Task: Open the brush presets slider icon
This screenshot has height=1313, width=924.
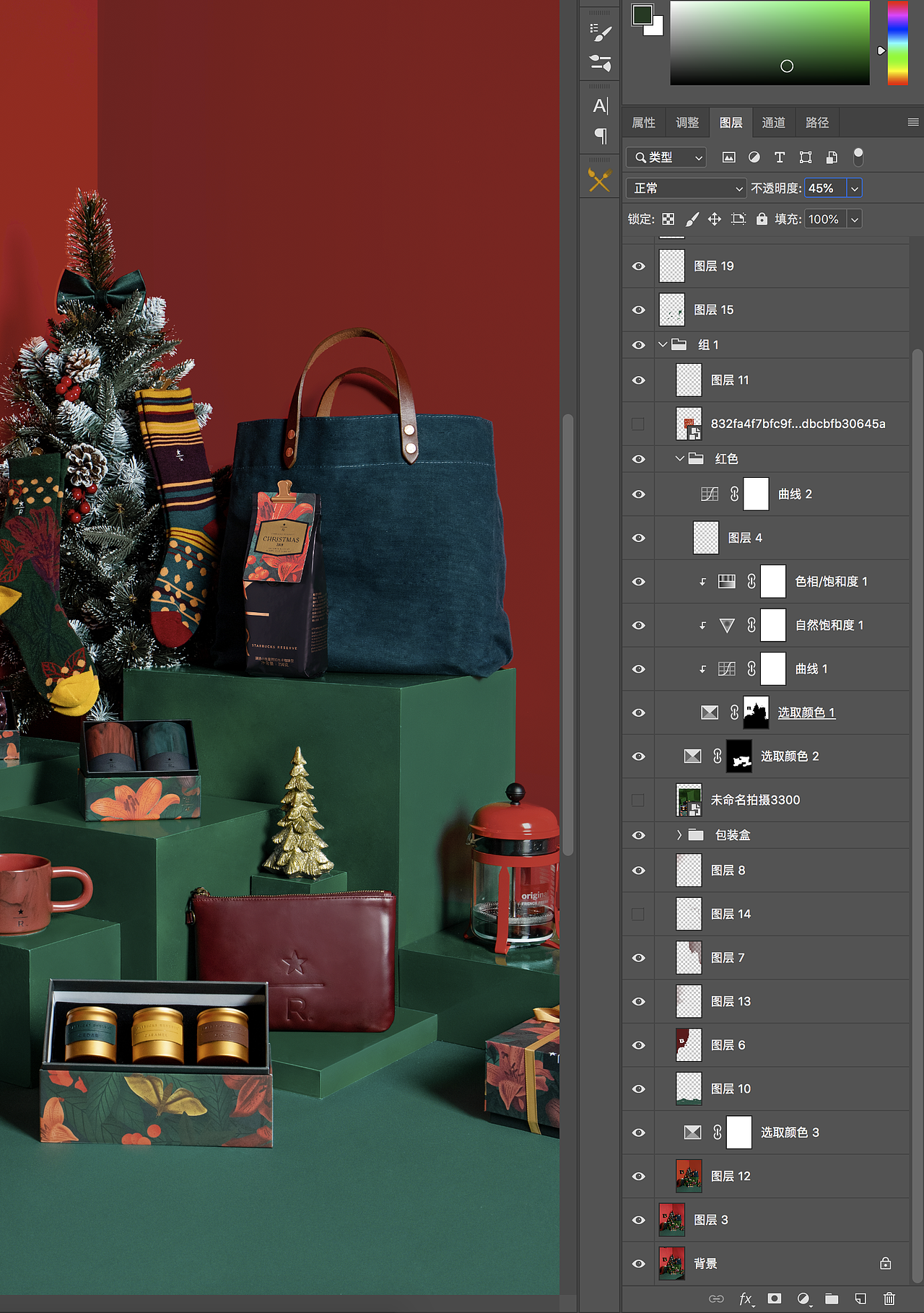Action: click(601, 63)
